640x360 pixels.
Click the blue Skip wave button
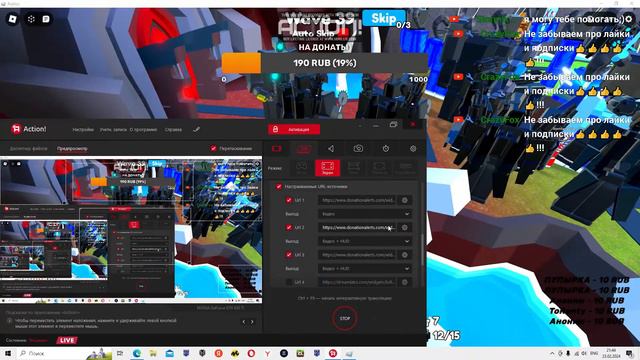(x=384, y=18)
